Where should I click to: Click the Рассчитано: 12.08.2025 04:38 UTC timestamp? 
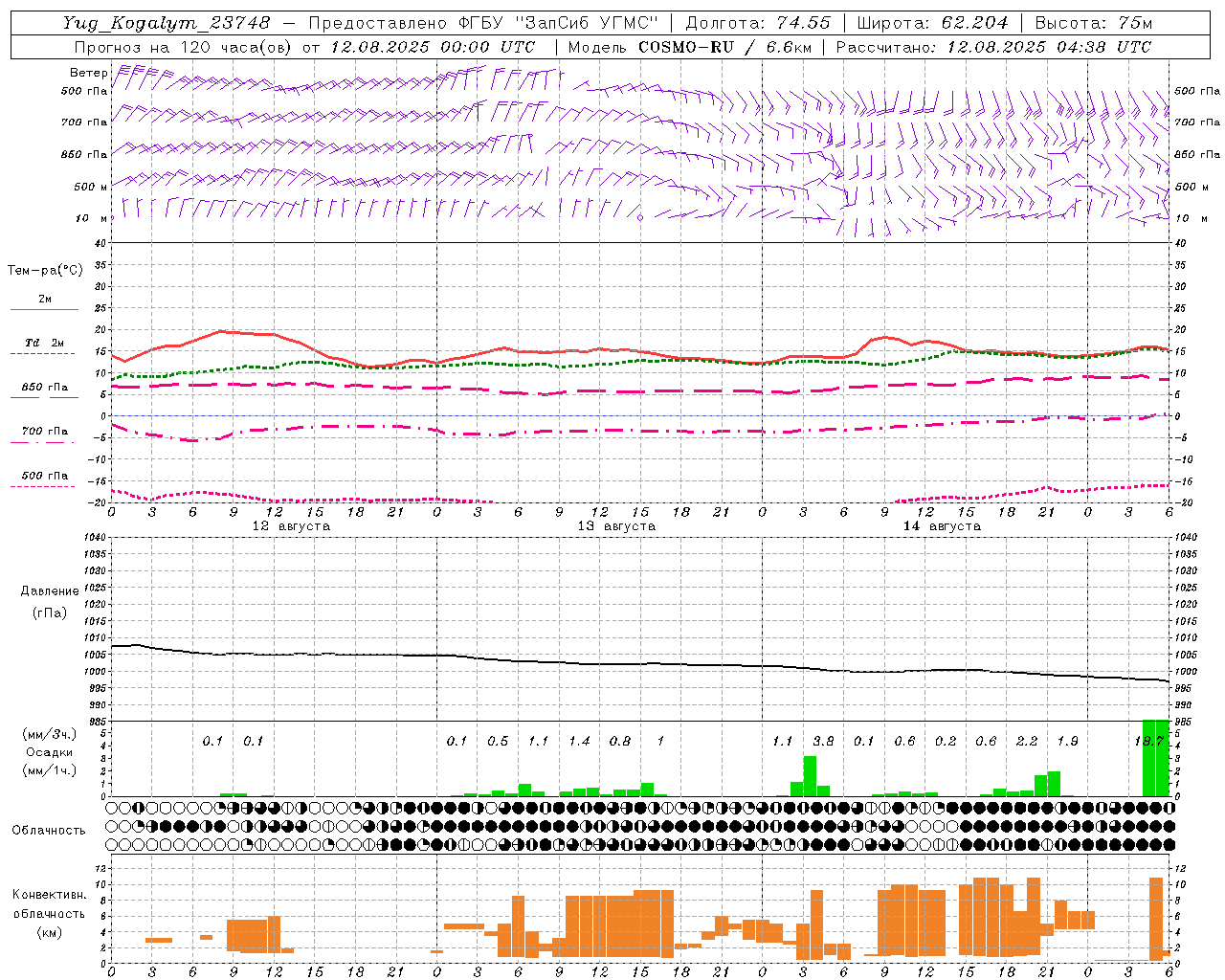pyautogui.click(x=993, y=47)
